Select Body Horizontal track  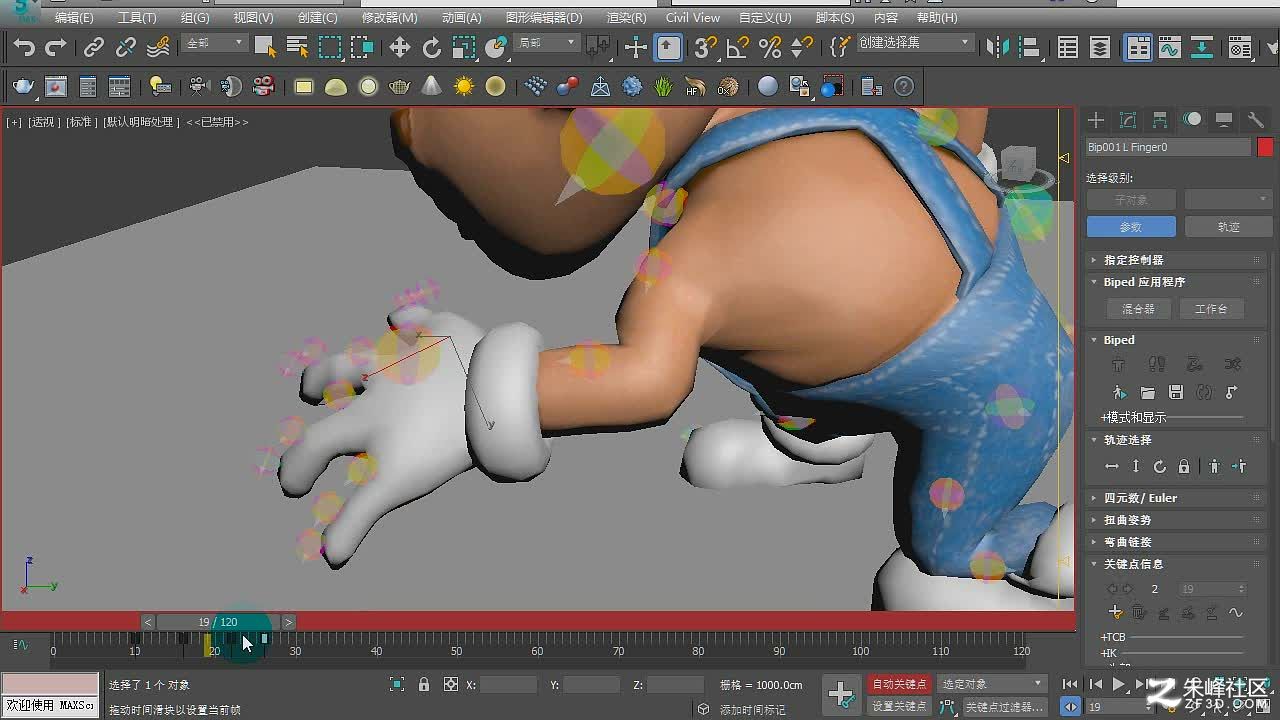1111,467
